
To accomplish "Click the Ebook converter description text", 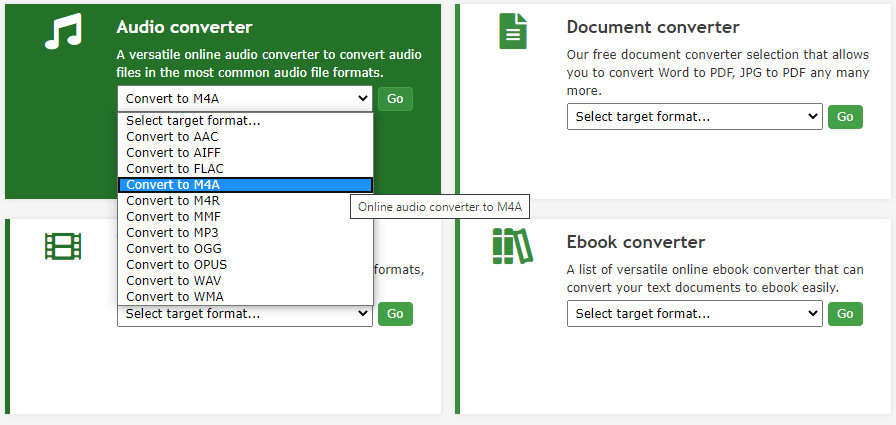I will click(715, 278).
